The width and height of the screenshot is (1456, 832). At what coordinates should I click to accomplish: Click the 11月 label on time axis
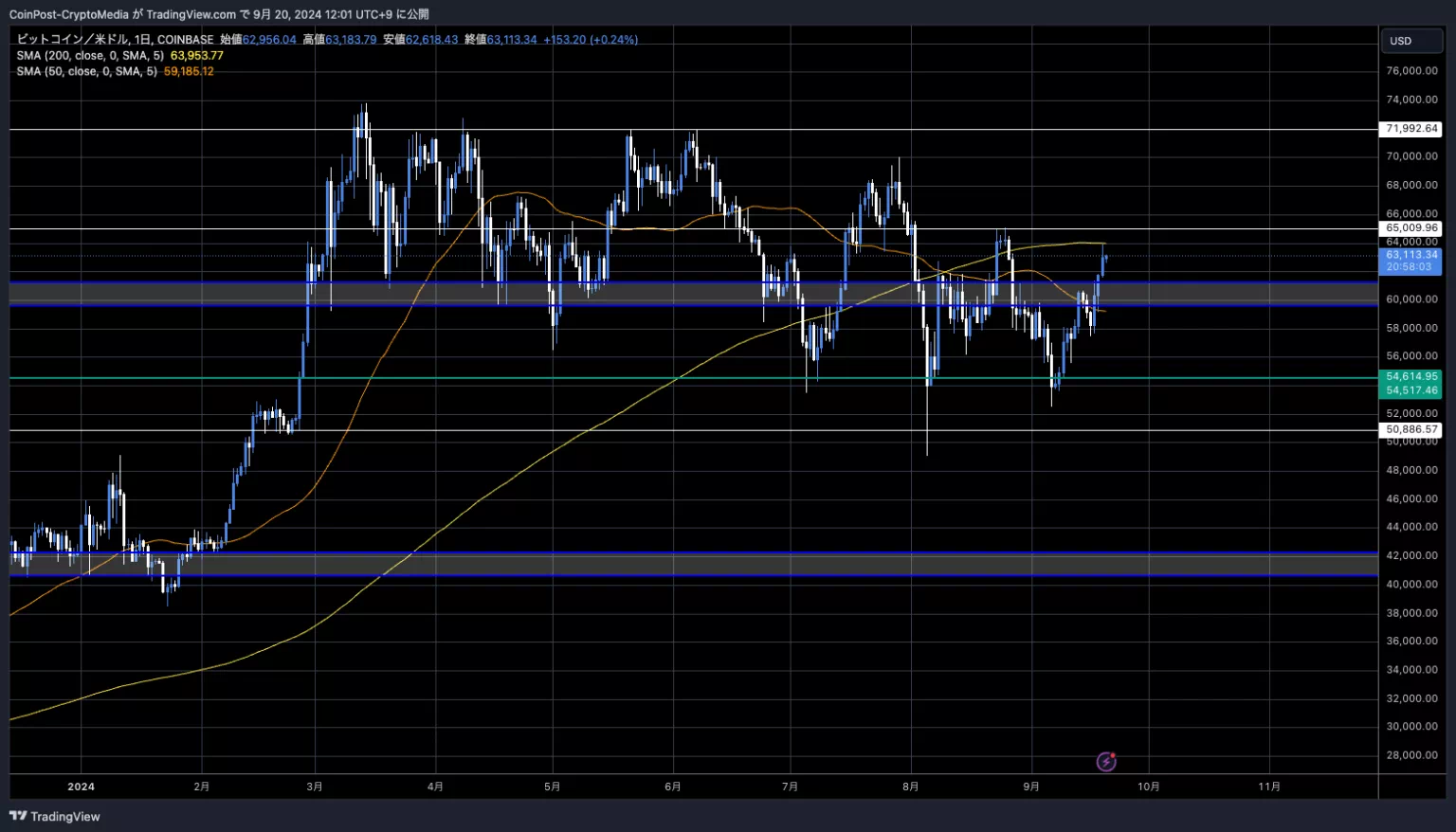pos(1269,787)
